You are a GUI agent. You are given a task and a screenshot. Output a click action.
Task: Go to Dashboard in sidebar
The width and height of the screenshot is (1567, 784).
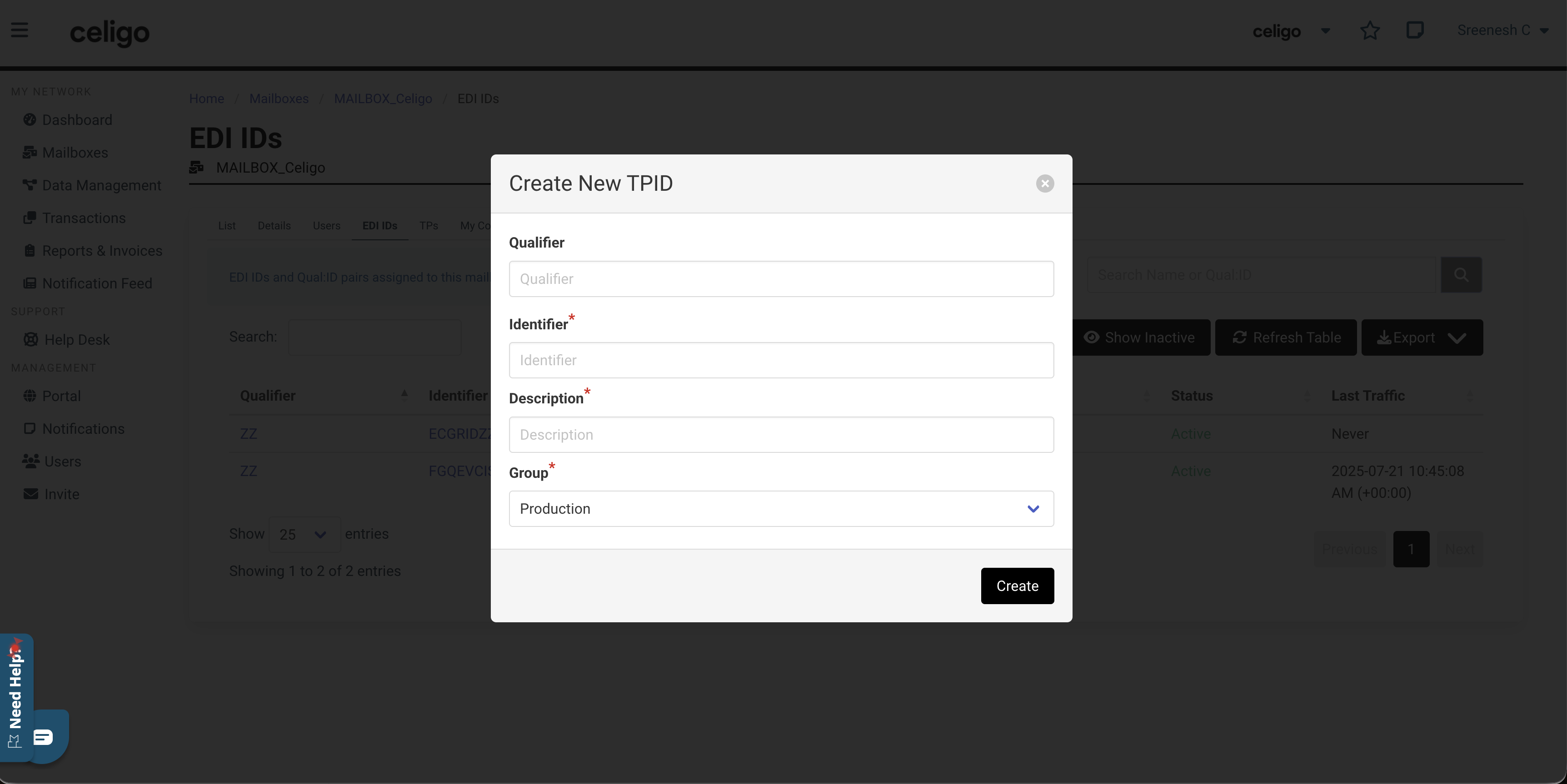[68, 120]
